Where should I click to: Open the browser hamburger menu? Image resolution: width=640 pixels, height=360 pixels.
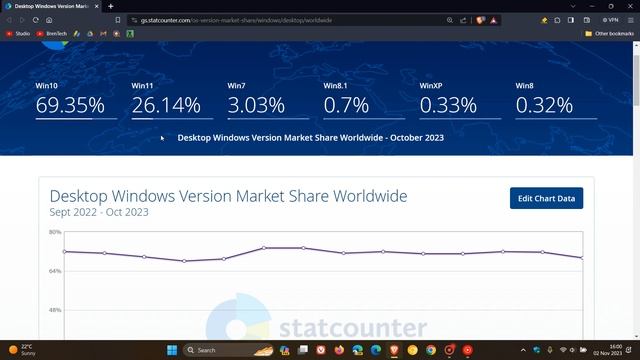pos(631,20)
